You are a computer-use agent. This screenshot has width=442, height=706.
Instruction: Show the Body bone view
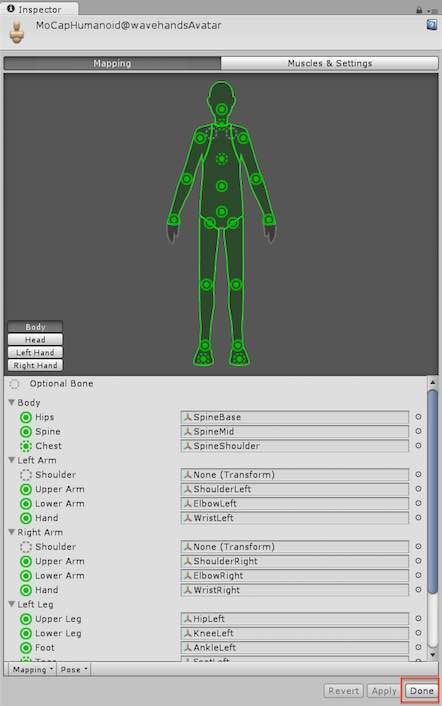pyautogui.click(x=35, y=326)
